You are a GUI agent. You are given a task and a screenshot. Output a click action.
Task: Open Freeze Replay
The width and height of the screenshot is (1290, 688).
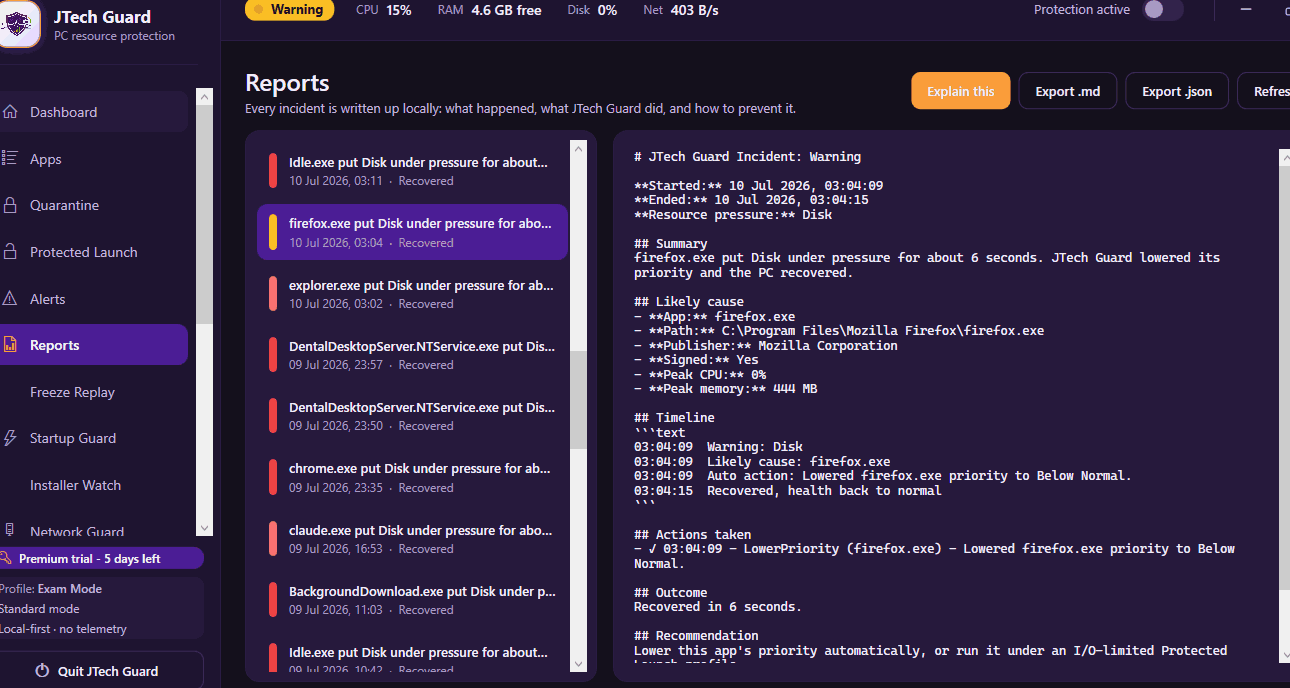point(93,392)
